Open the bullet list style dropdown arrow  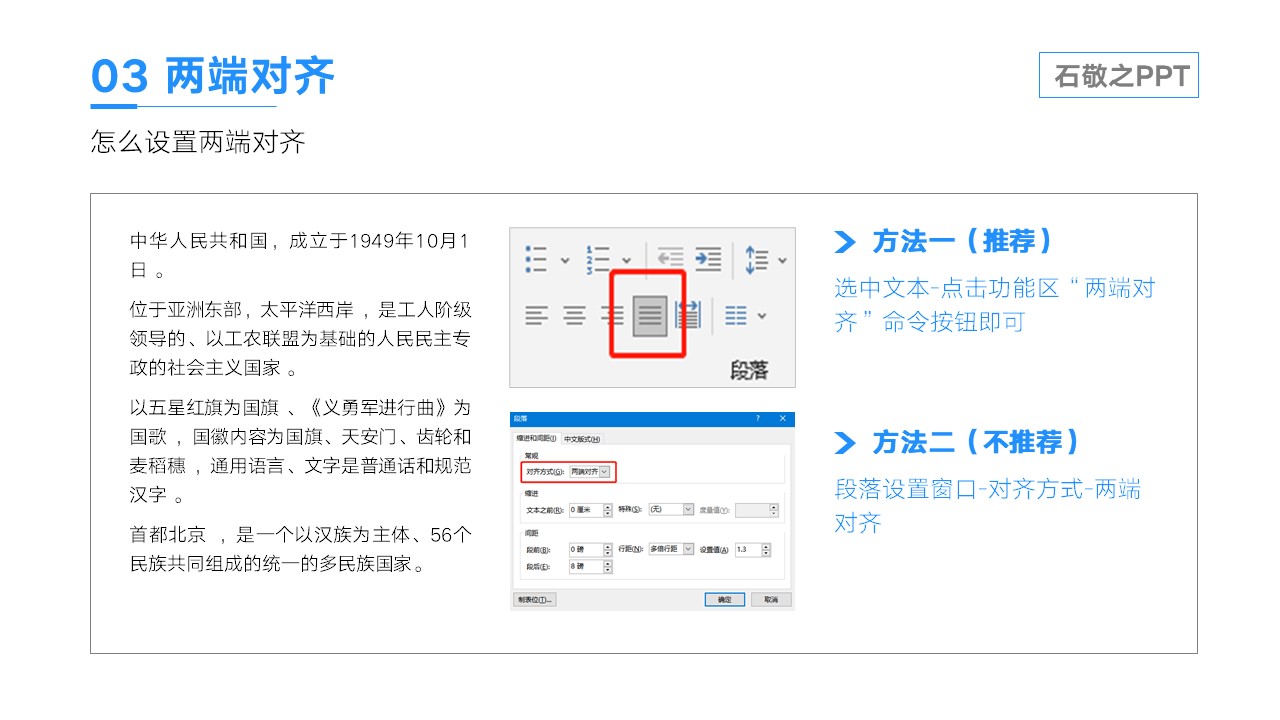[565, 260]
